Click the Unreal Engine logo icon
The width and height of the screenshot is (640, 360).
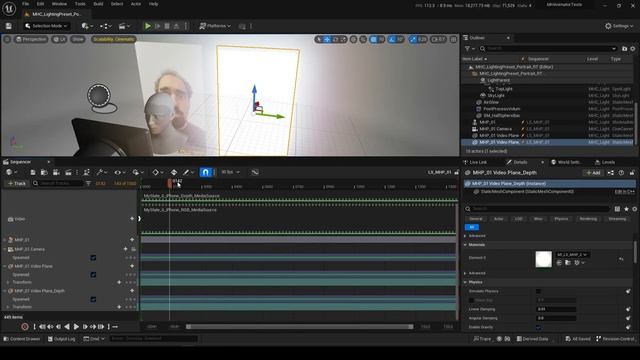pos(9,9)
